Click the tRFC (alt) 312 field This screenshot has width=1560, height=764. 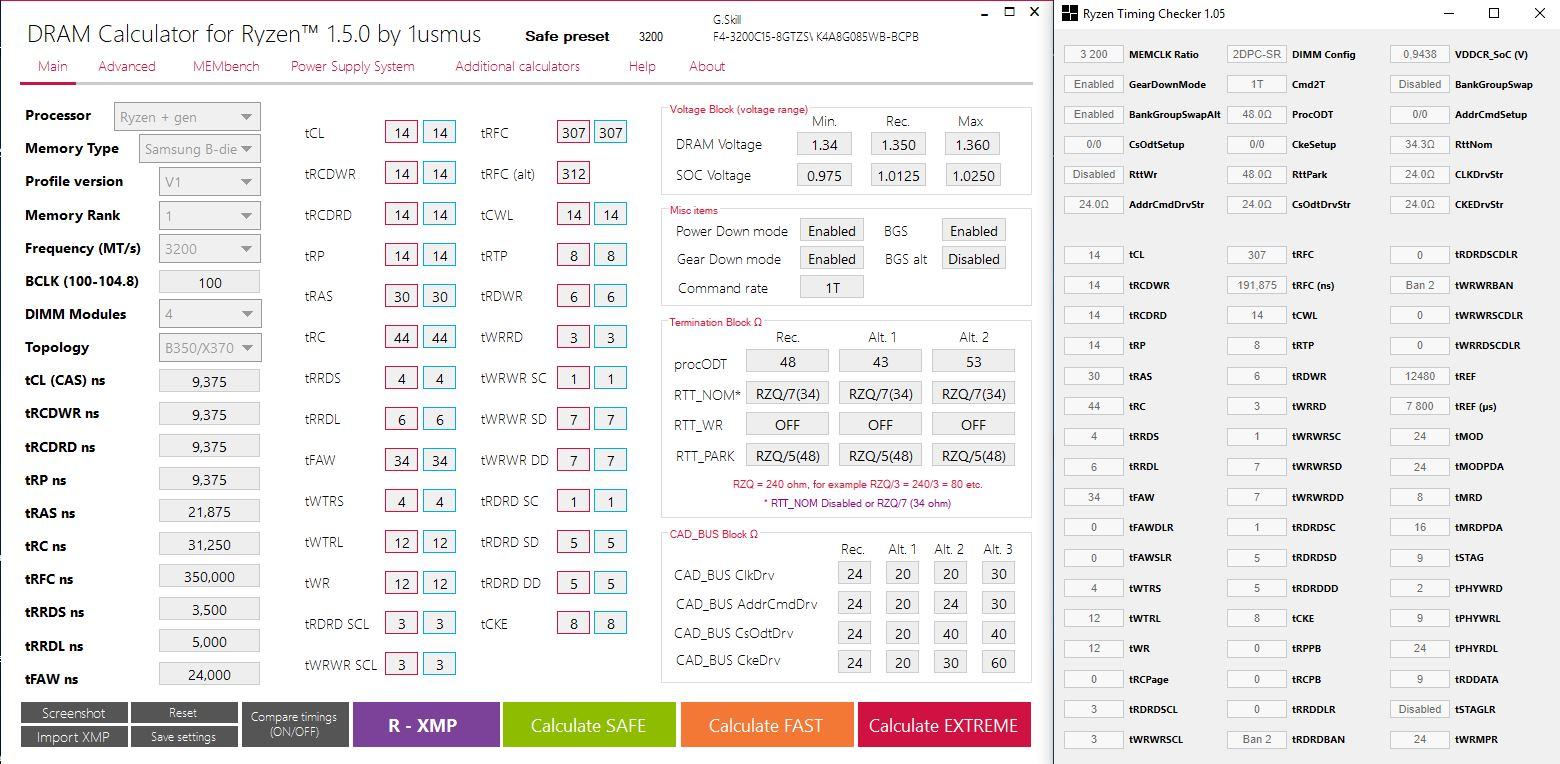click(573, 174)
